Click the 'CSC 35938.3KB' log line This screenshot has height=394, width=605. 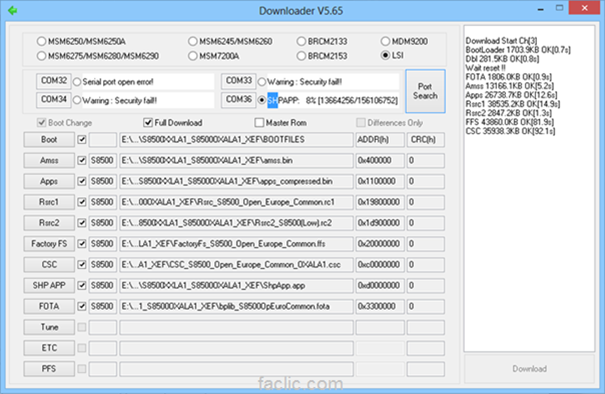click(x=510, y=131)
